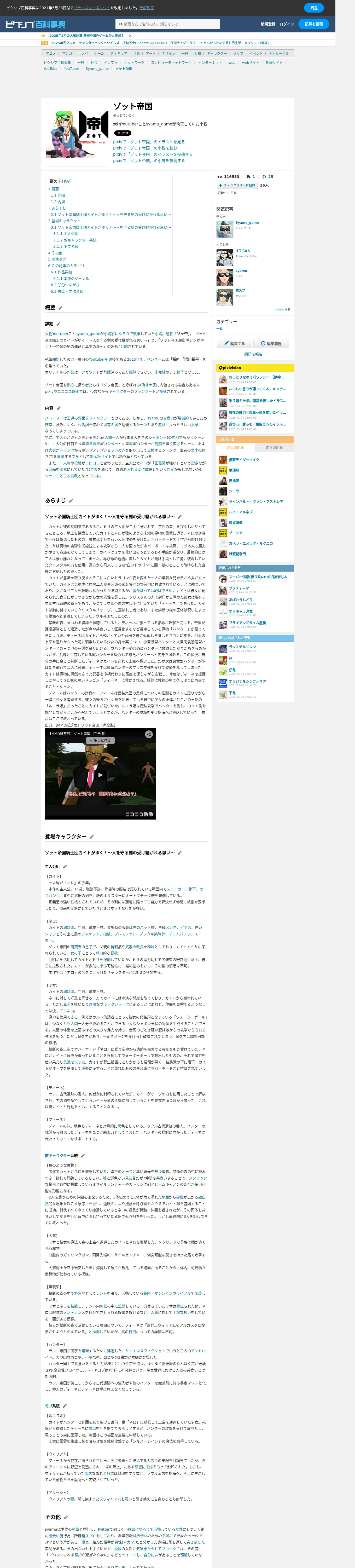The height and width of the screenshot is (1568, 355).
Task: Open the 同人サークル category tab
Action: pos(279,54)
